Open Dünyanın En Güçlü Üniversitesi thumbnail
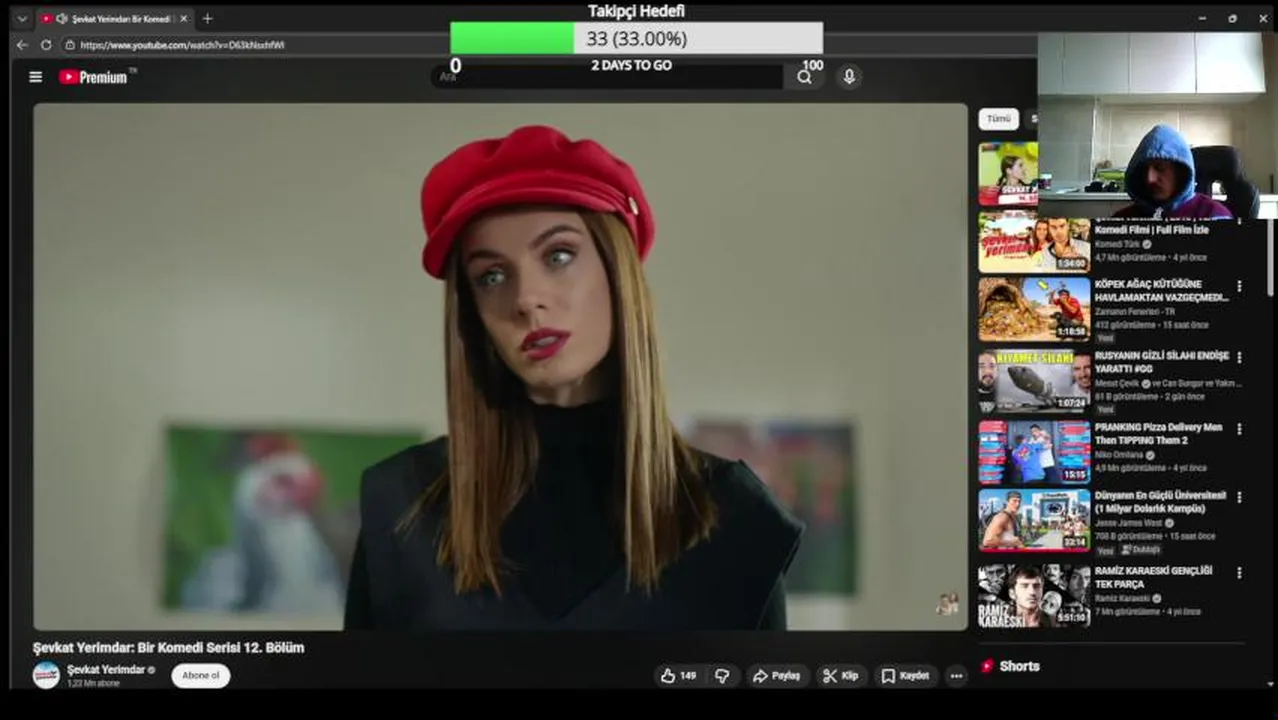This screenshot has height=720, width=1278. 1034,521
